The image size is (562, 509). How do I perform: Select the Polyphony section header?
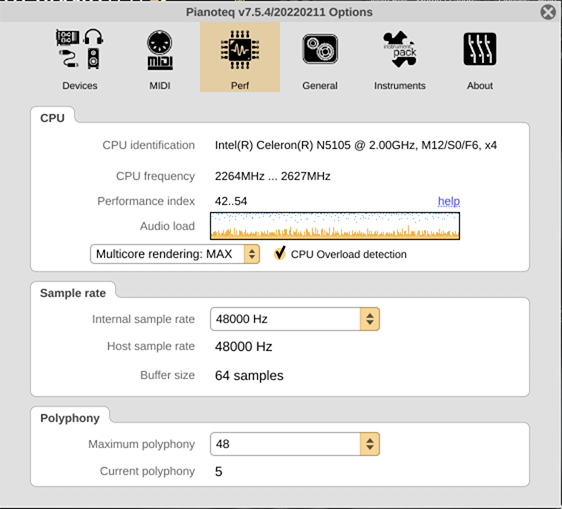(70, 418)
